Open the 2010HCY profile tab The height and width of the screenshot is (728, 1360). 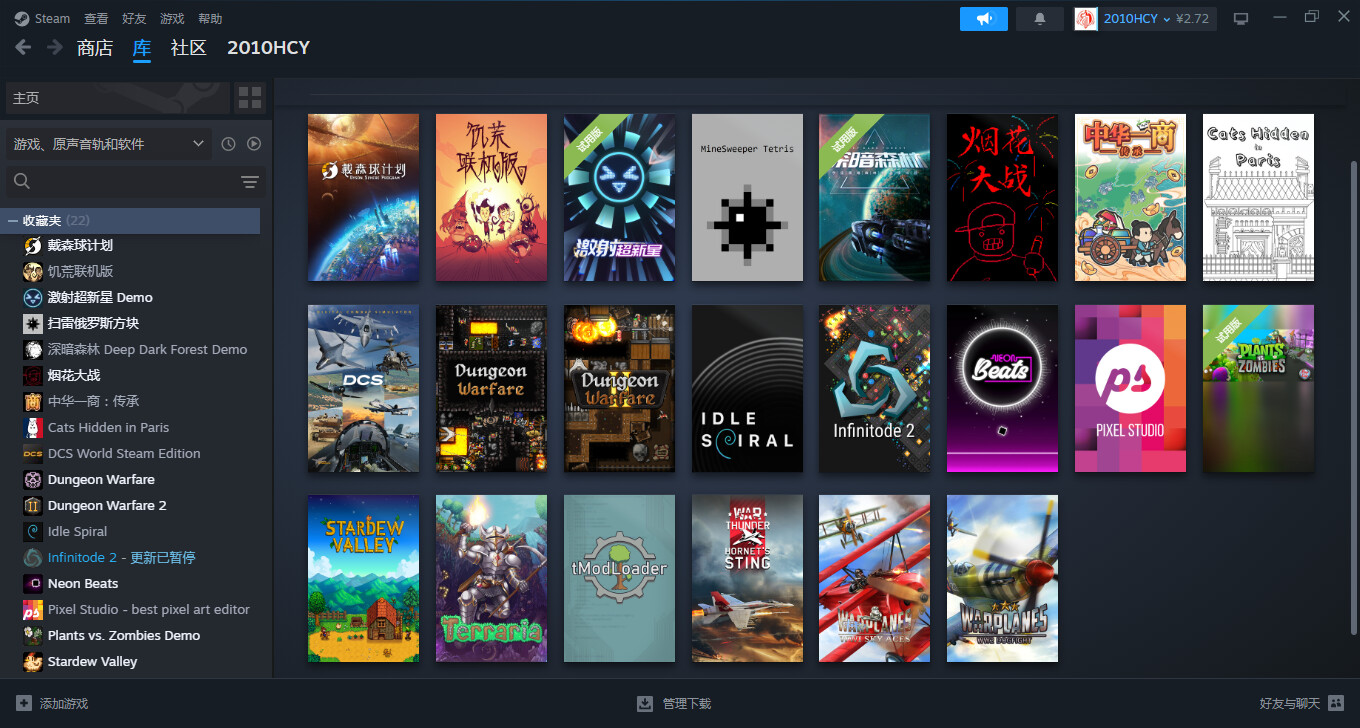pyautogui.click(x=268, y=48)
